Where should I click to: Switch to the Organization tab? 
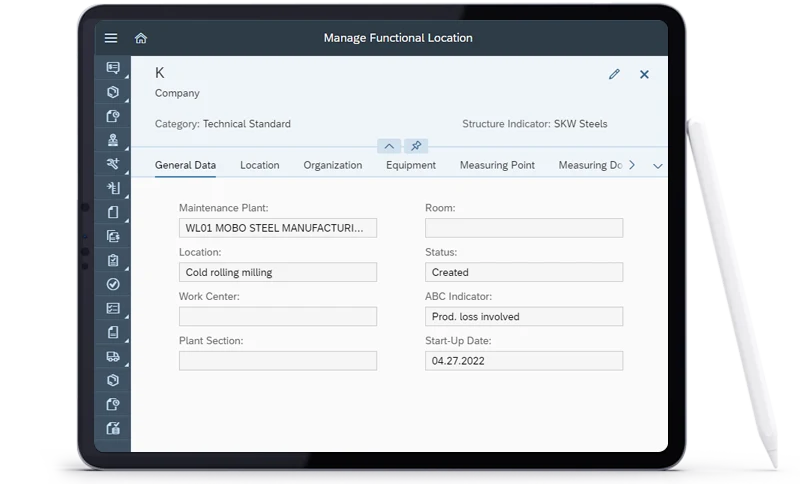pos(333,165)
